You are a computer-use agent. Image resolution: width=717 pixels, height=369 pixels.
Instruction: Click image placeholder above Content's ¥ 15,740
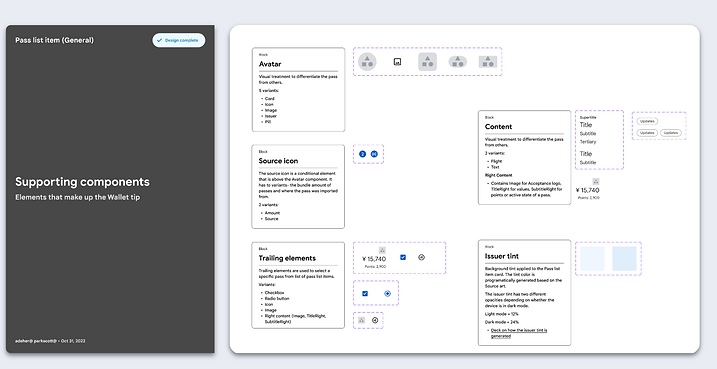596,182
